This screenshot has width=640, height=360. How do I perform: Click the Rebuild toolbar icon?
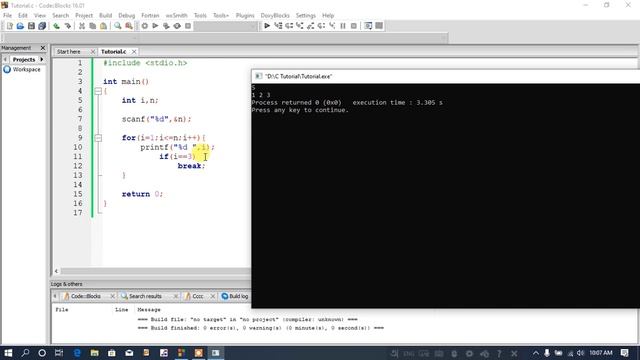177,26
